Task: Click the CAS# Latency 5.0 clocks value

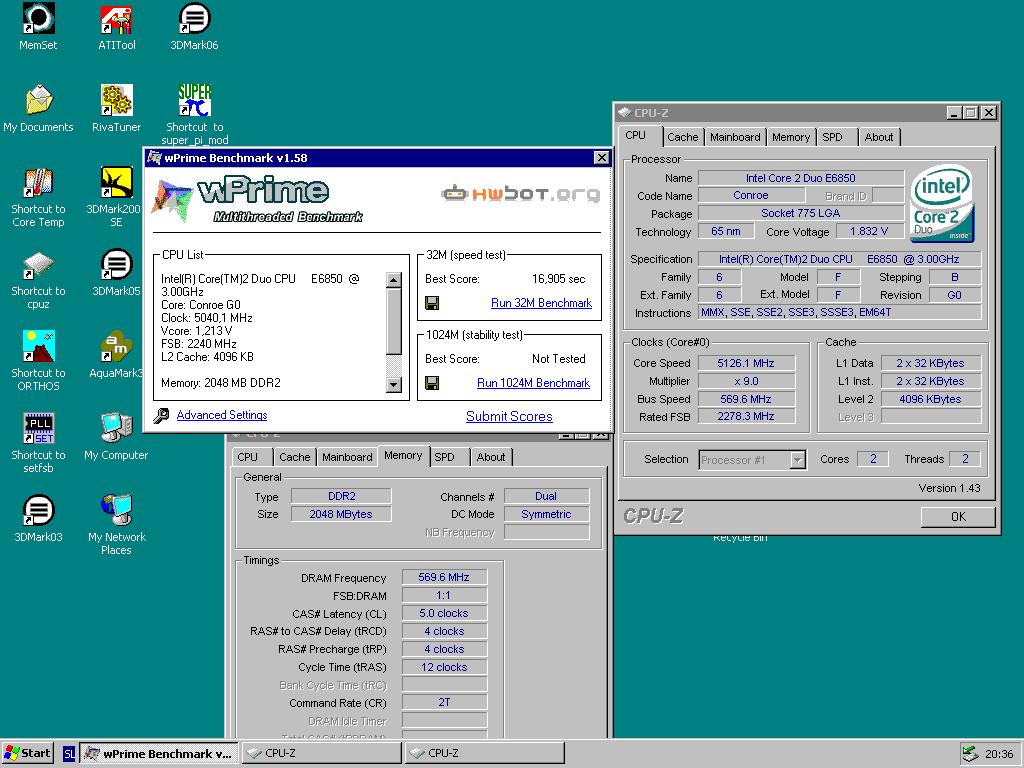Action: (444, 613)
